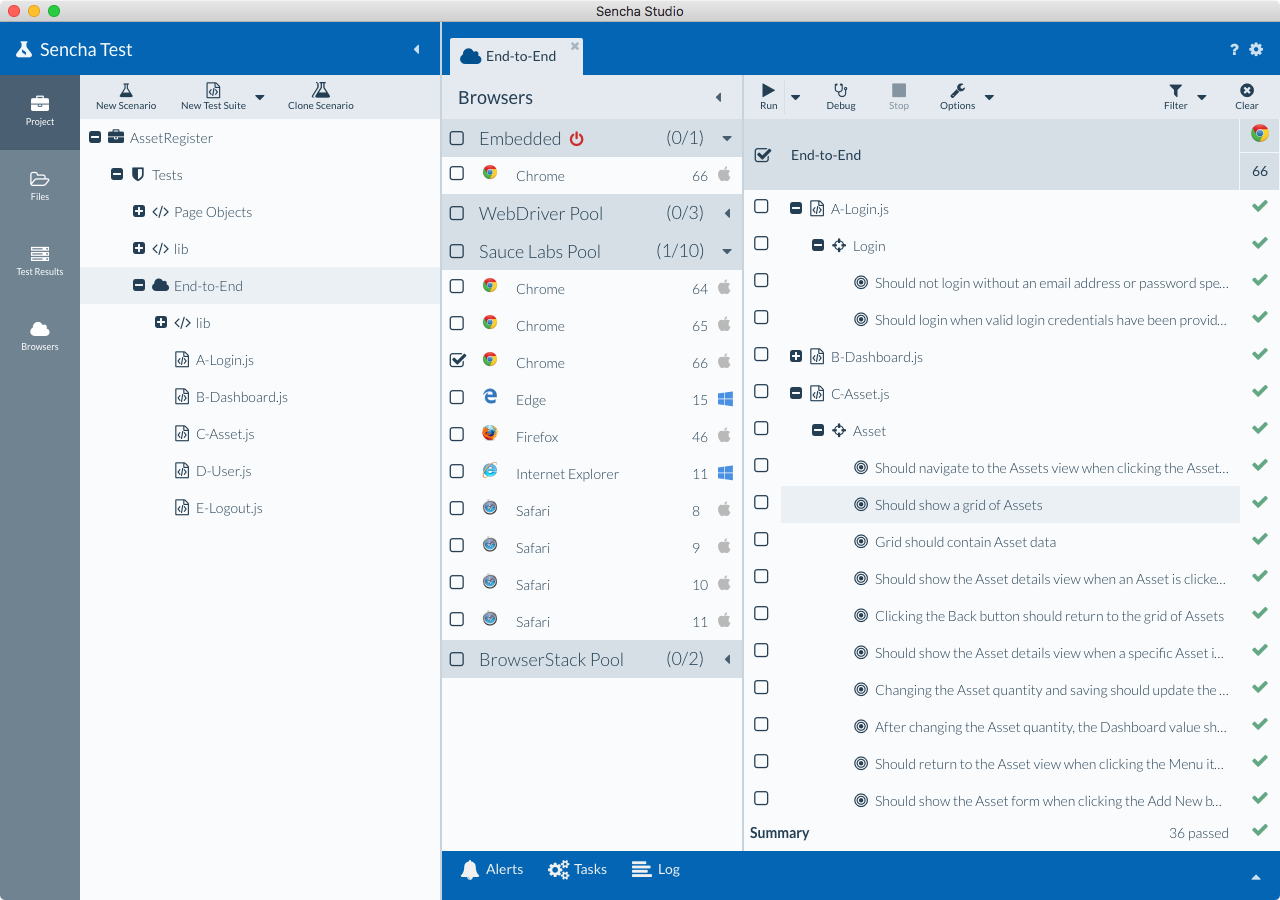Click the Log lines icon
Image resolution: width=1280 pixels, height=900 pixels.
pyautogui.click(x=641, y=869)
